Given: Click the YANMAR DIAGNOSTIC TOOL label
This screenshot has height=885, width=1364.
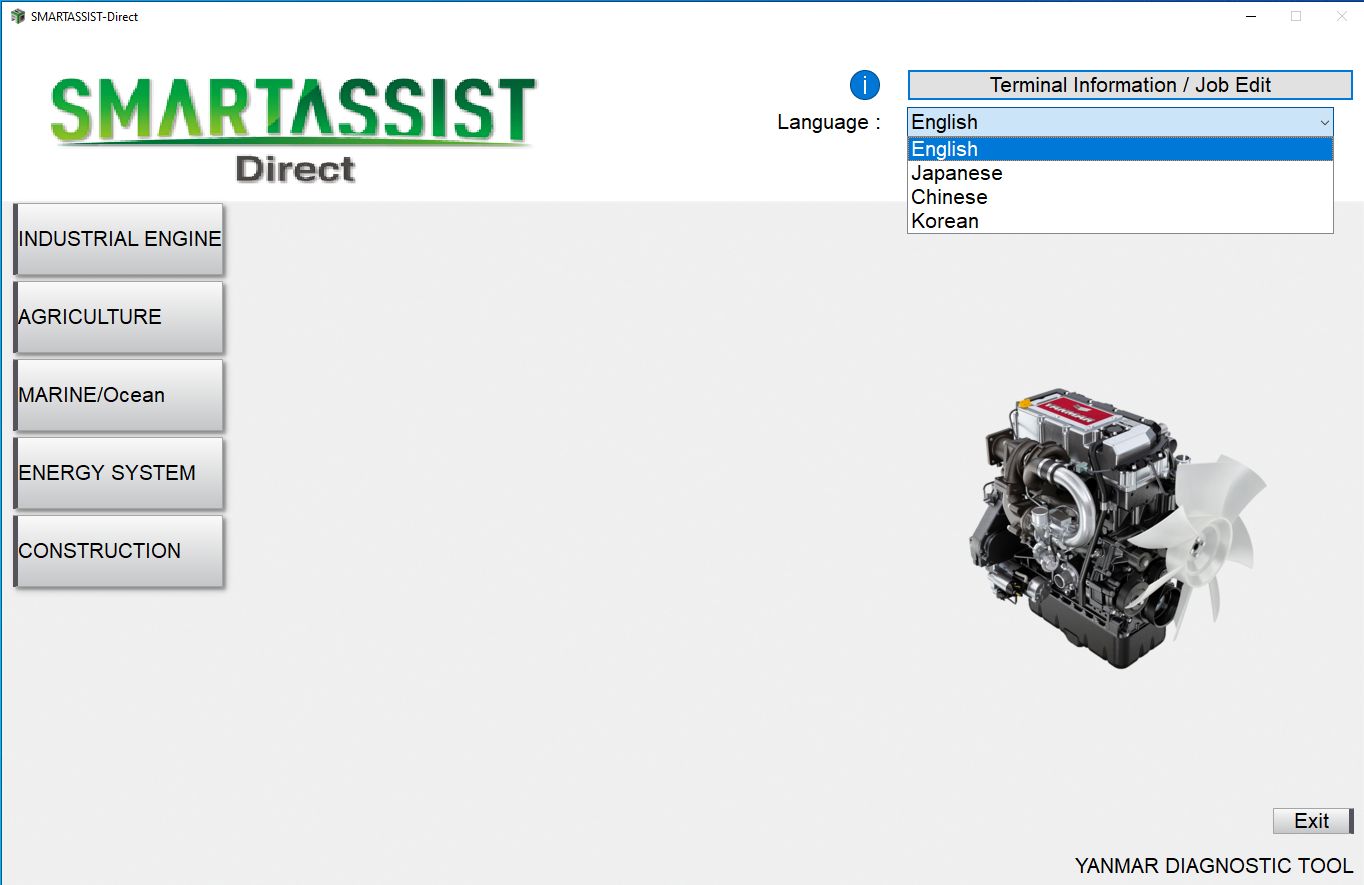Looking at the screenshot, I should pyautogui.click(x=1212, y=865).
